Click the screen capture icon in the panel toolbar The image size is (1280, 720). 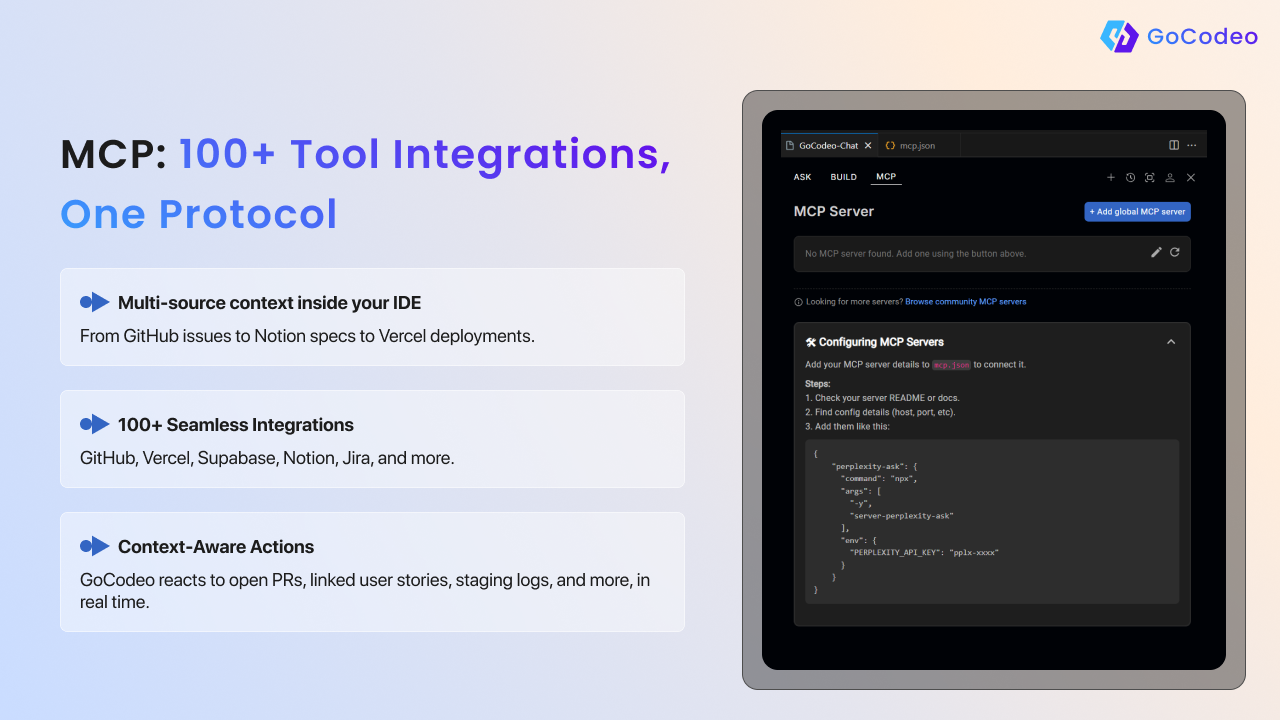pos(1150,177)
